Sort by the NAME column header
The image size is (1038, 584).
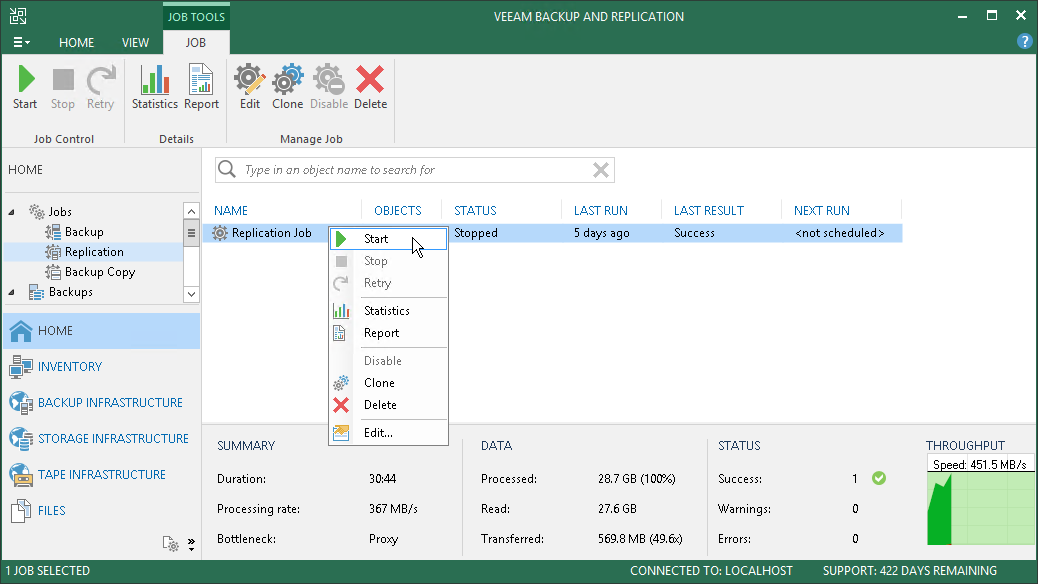click(x=231, y=211)
